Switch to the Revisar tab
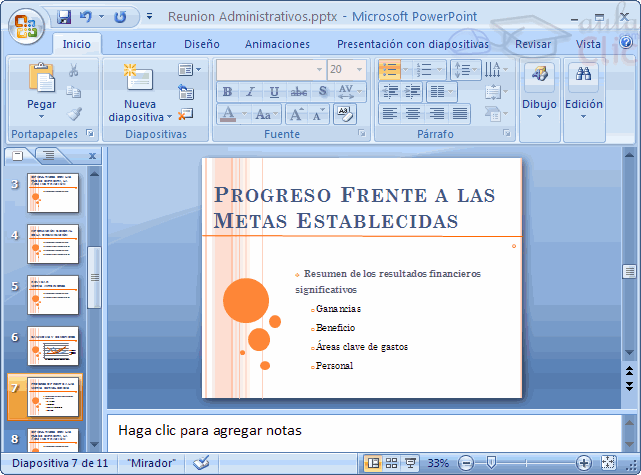The image size is (641, 475). (x=533, y=44)
